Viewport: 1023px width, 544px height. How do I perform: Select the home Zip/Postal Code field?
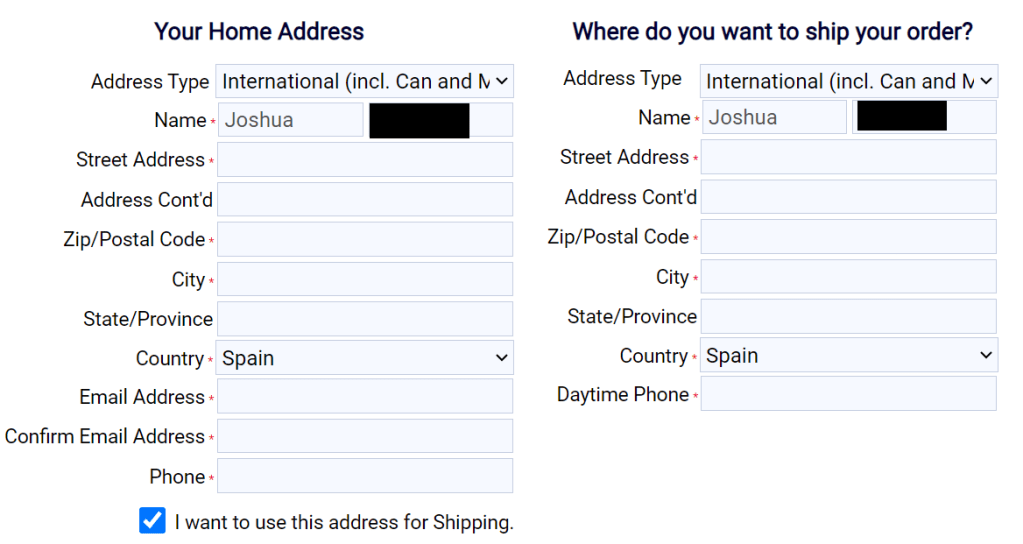[364, 240]
